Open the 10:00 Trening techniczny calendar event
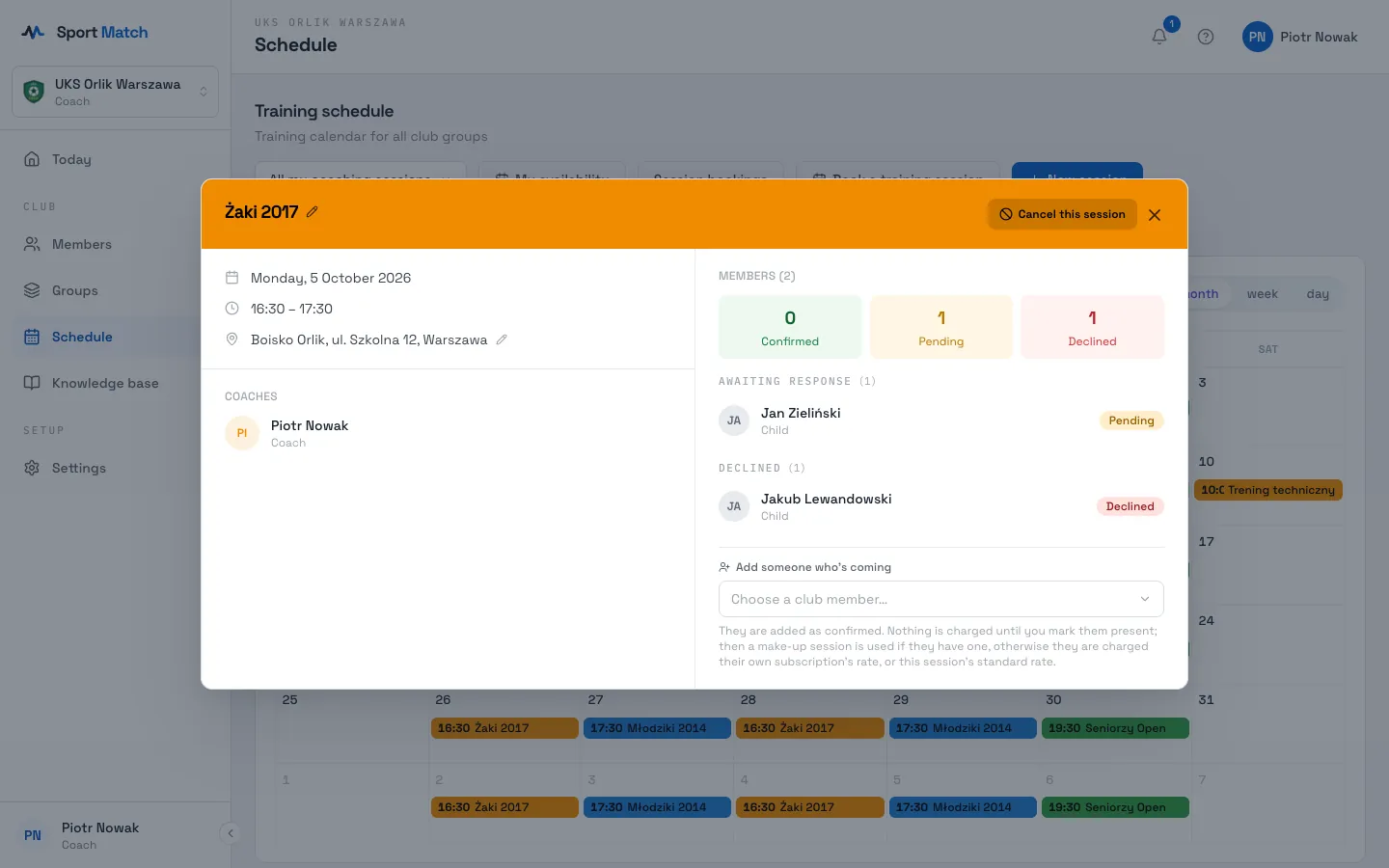This screenshot has height=868, width=1389. (x=1267, y=490)
